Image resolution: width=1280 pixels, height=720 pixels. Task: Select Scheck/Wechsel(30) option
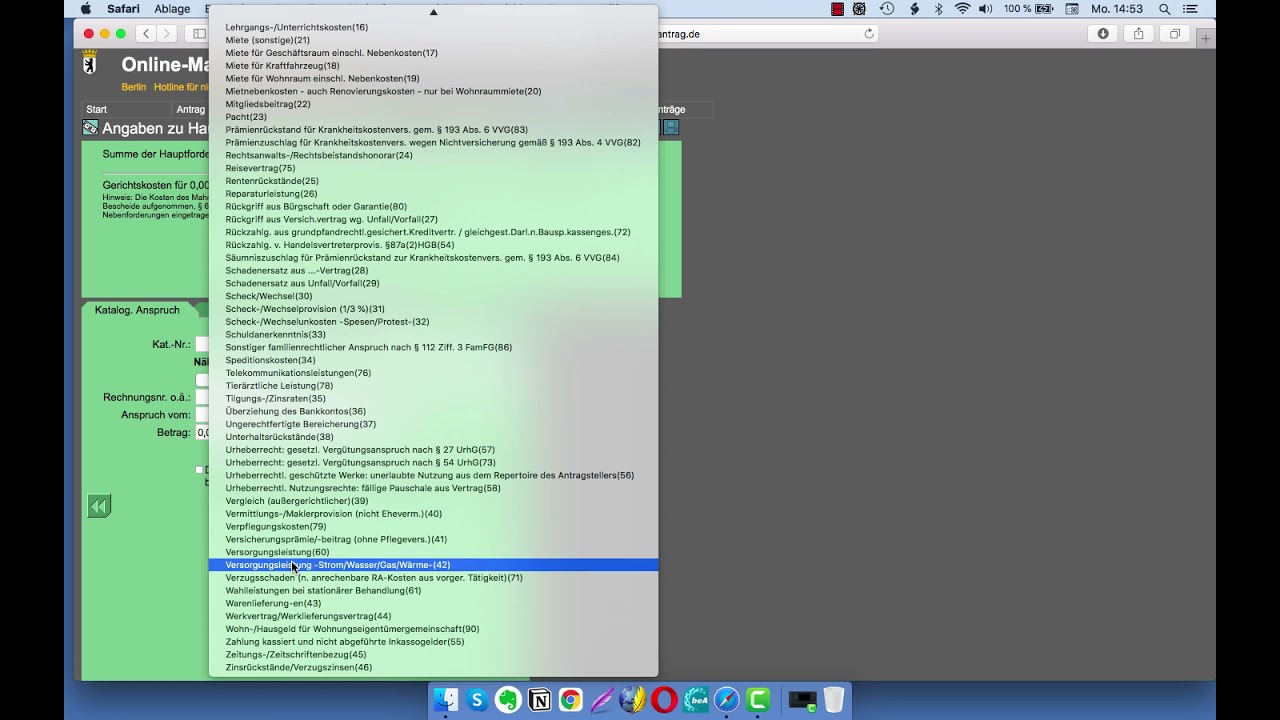coord(433,296)
